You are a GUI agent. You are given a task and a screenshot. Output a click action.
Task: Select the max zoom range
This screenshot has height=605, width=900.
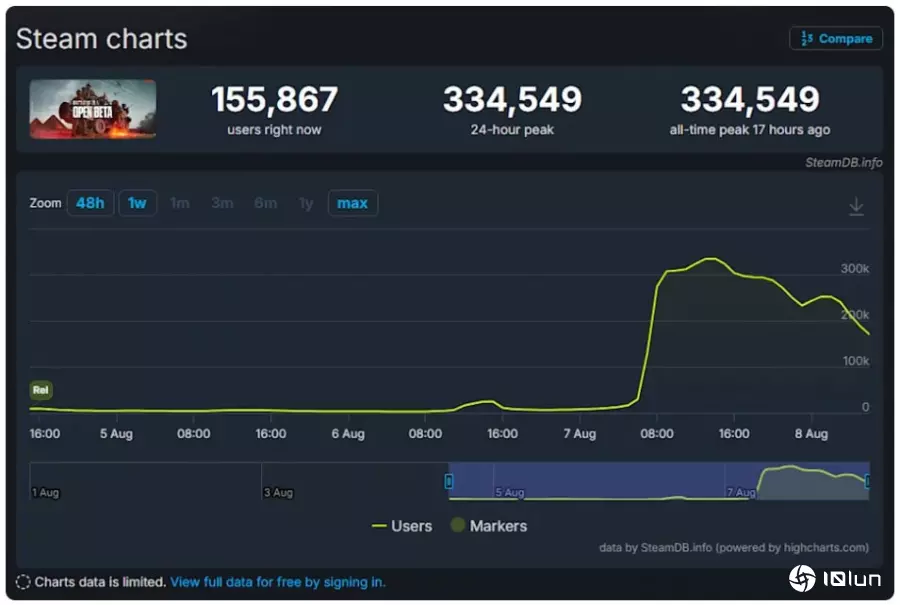[x=352, y=203]
